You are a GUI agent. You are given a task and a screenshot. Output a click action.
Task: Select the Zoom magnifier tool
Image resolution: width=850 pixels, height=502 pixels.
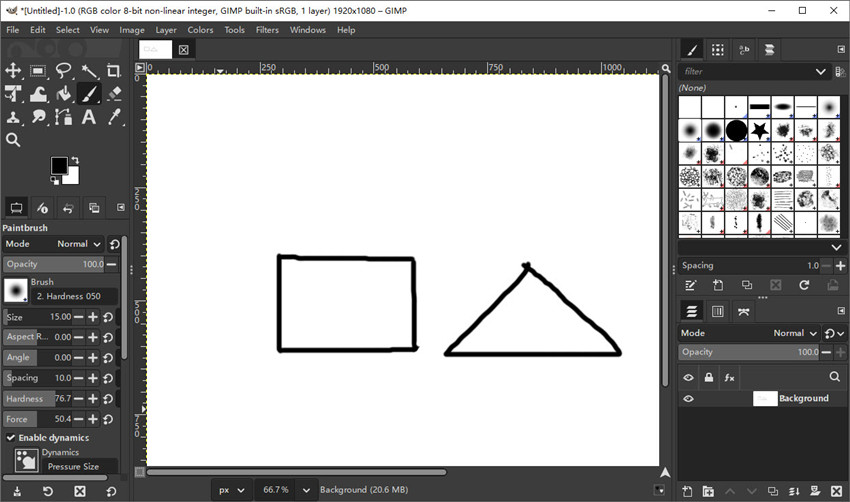13,140
